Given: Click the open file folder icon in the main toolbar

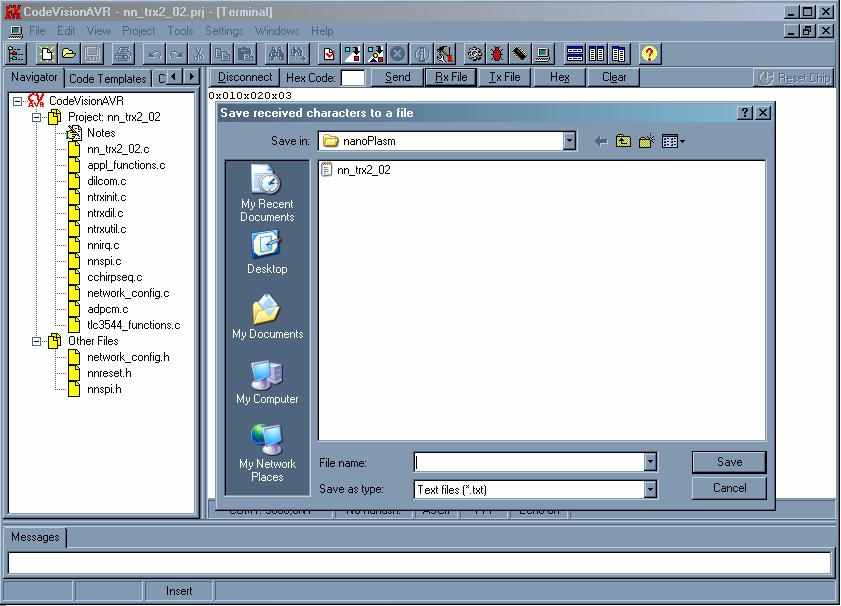Looking at the screenshot, I should 69,54.
